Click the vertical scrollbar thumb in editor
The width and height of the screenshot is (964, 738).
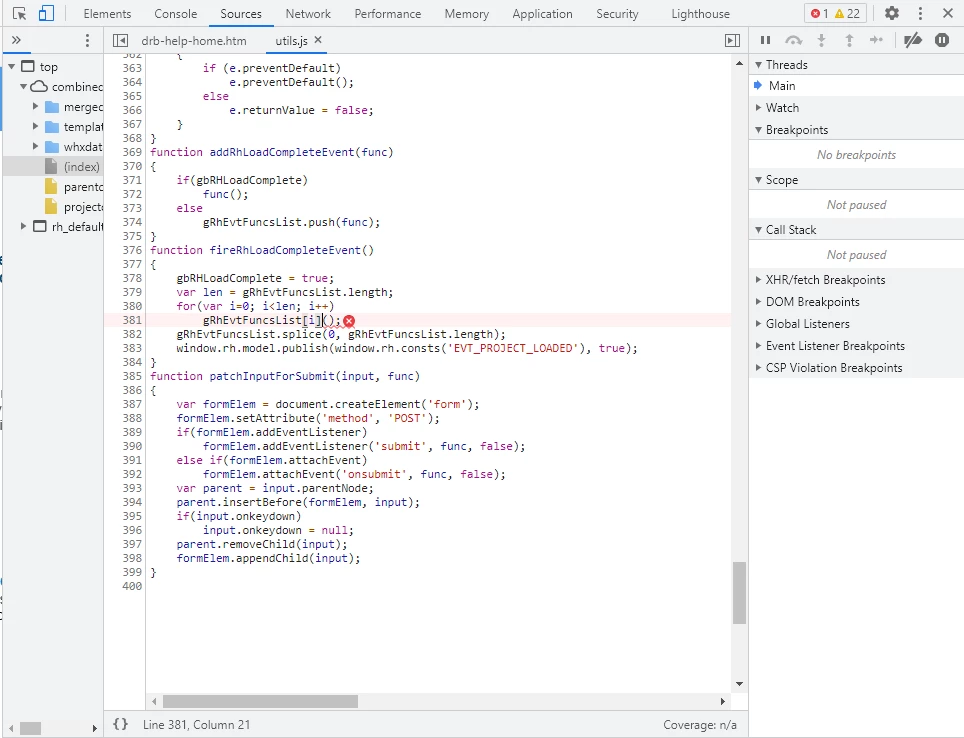(x=739, y=593)
